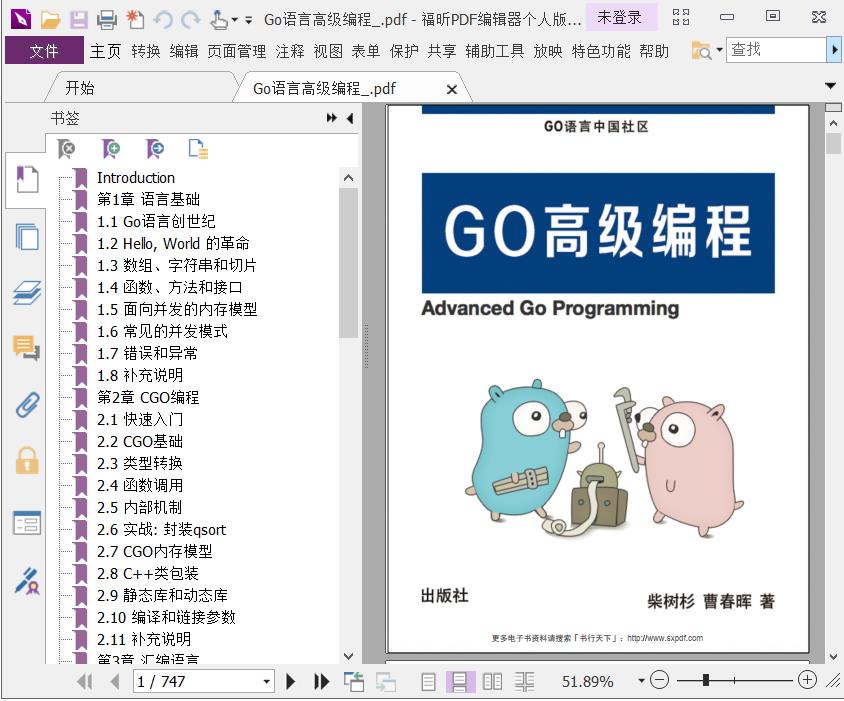Go to the first page button
The height and width of the screenshot is (701, 844).
(x=85, y=682)
